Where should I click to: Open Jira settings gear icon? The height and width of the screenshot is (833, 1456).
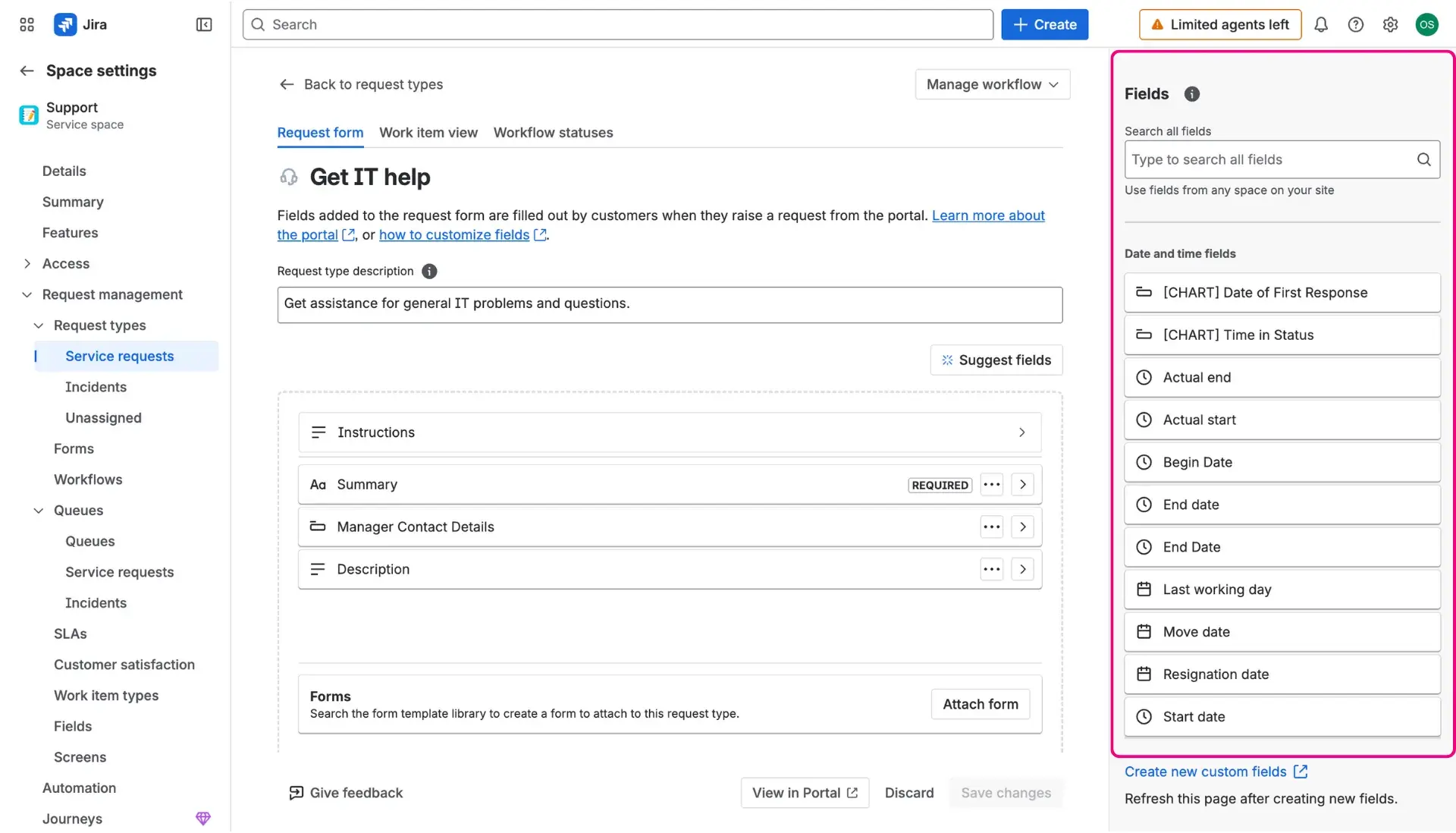click(x=1390, y=24)
